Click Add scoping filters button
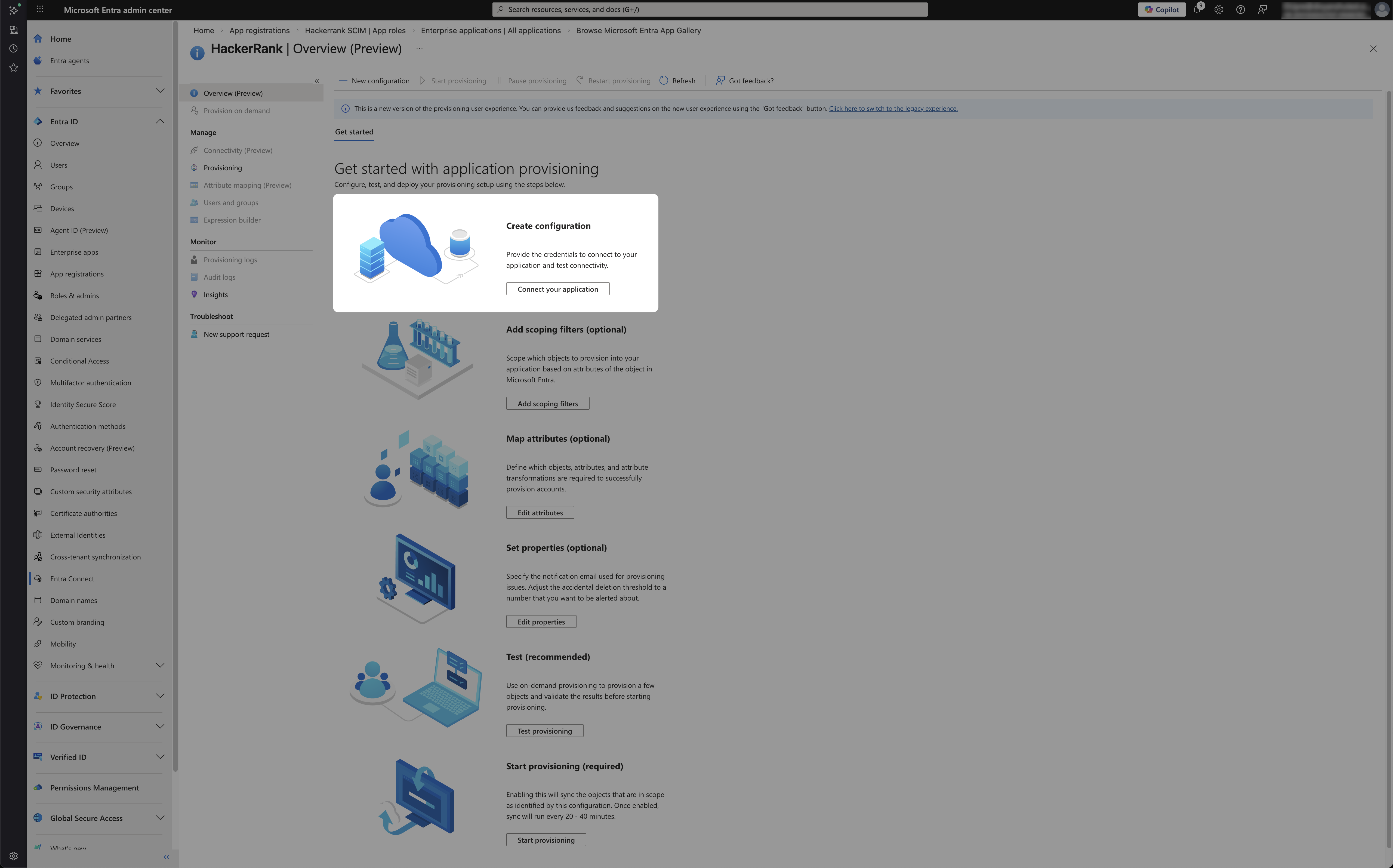 (548, 404)
